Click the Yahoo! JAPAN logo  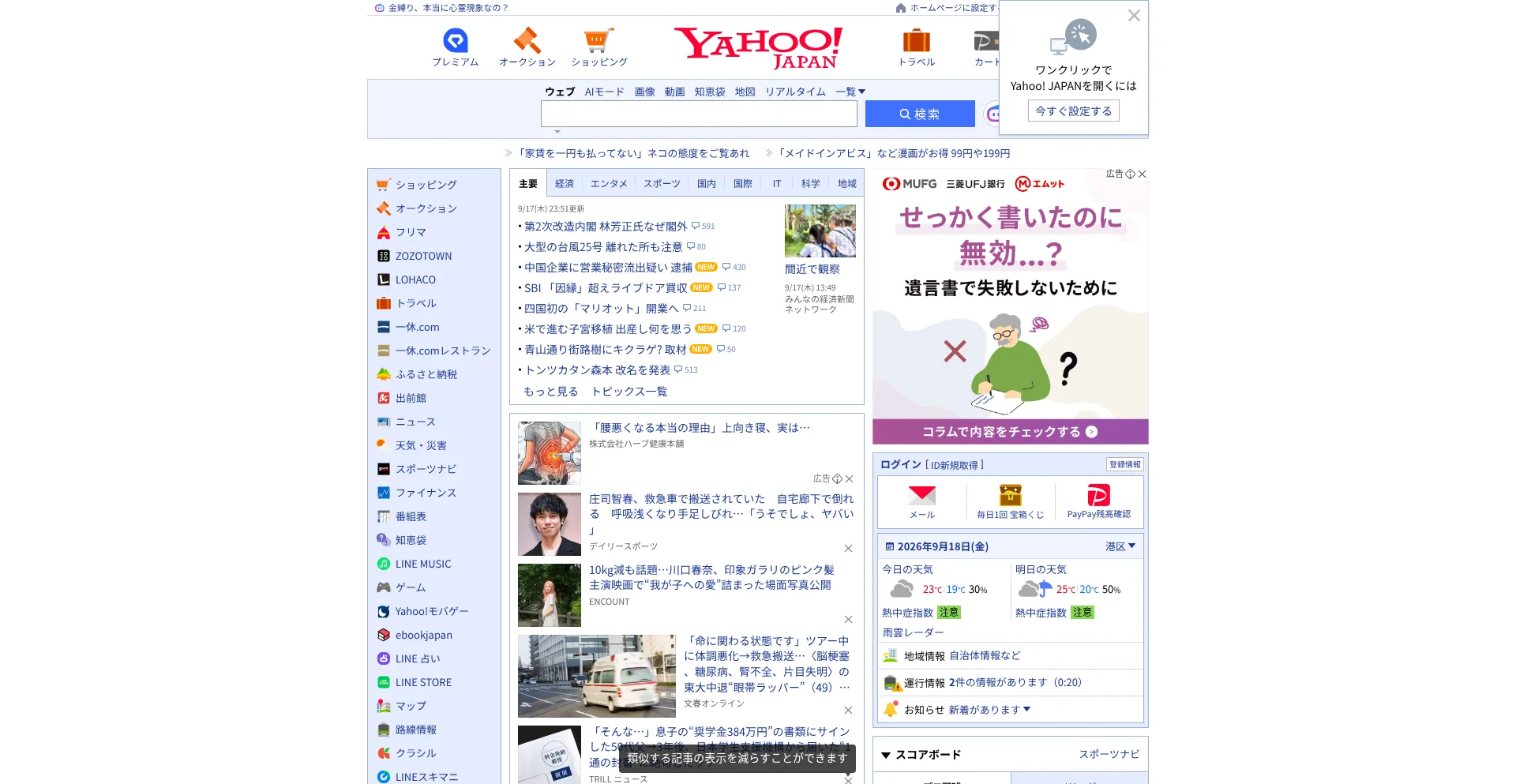point(758,47)
